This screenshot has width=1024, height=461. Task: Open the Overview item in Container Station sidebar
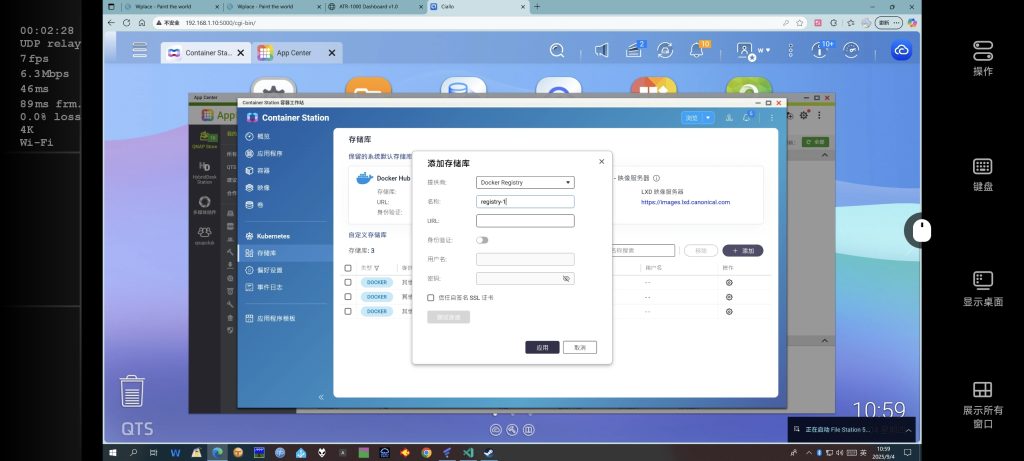point(257,136)
